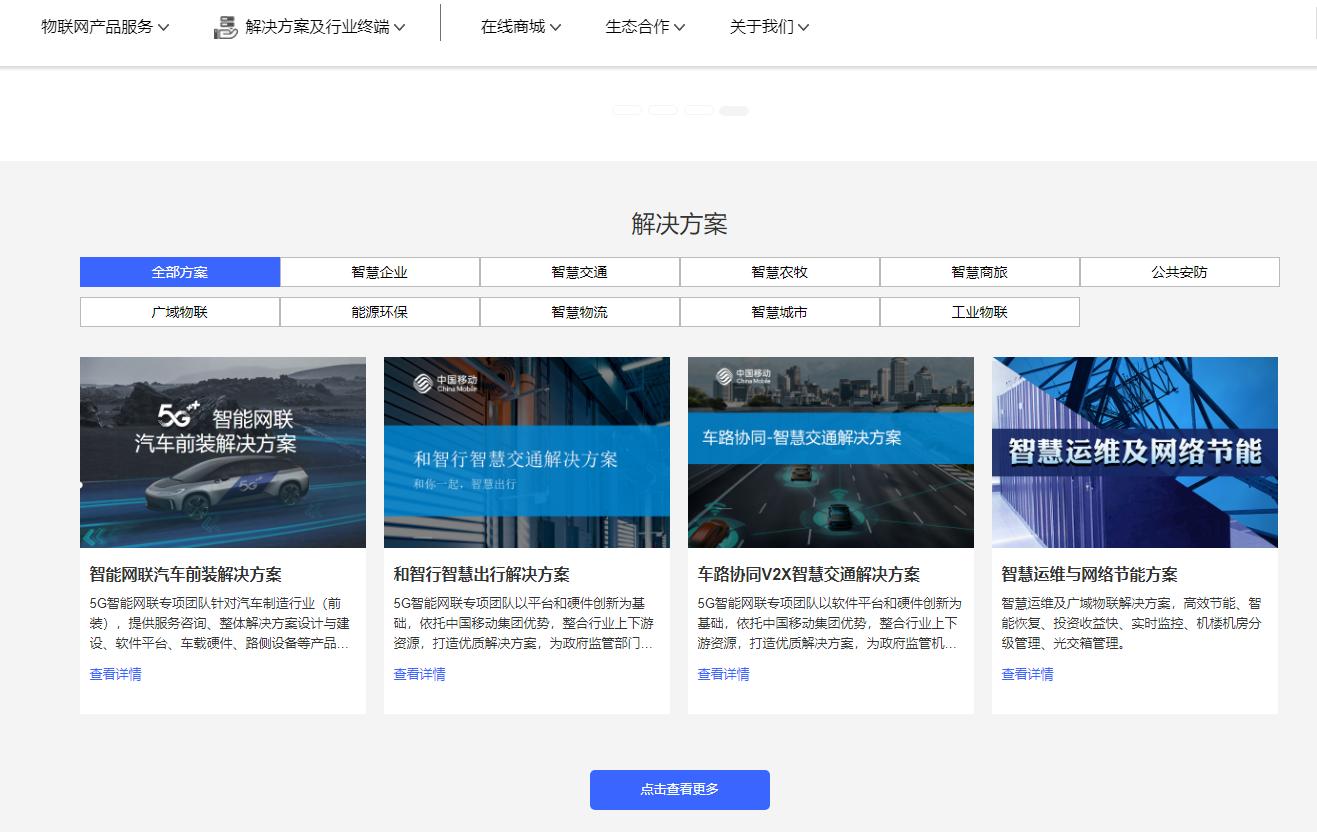Open the 智慧物流 solutions tab
The height and width of the screenshot is (832, 1317).
pos(579,311)
